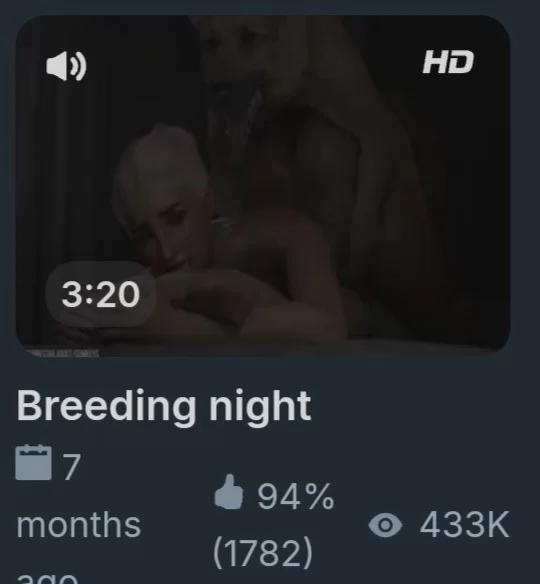The height and width of the screenshot is (584, 540).
Task: Click the 94% rating percentage
Action: 296,496
